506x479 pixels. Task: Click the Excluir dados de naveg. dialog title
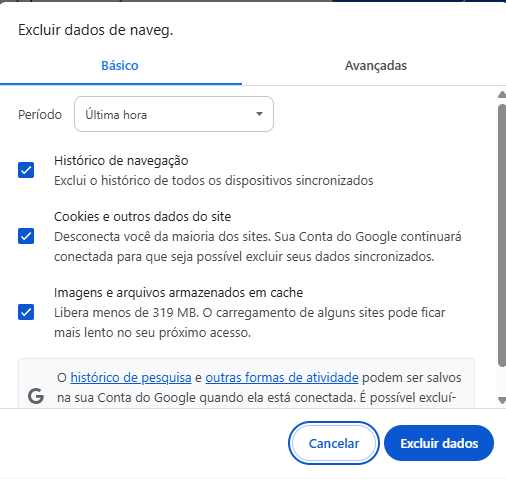(x=96, y=30)
